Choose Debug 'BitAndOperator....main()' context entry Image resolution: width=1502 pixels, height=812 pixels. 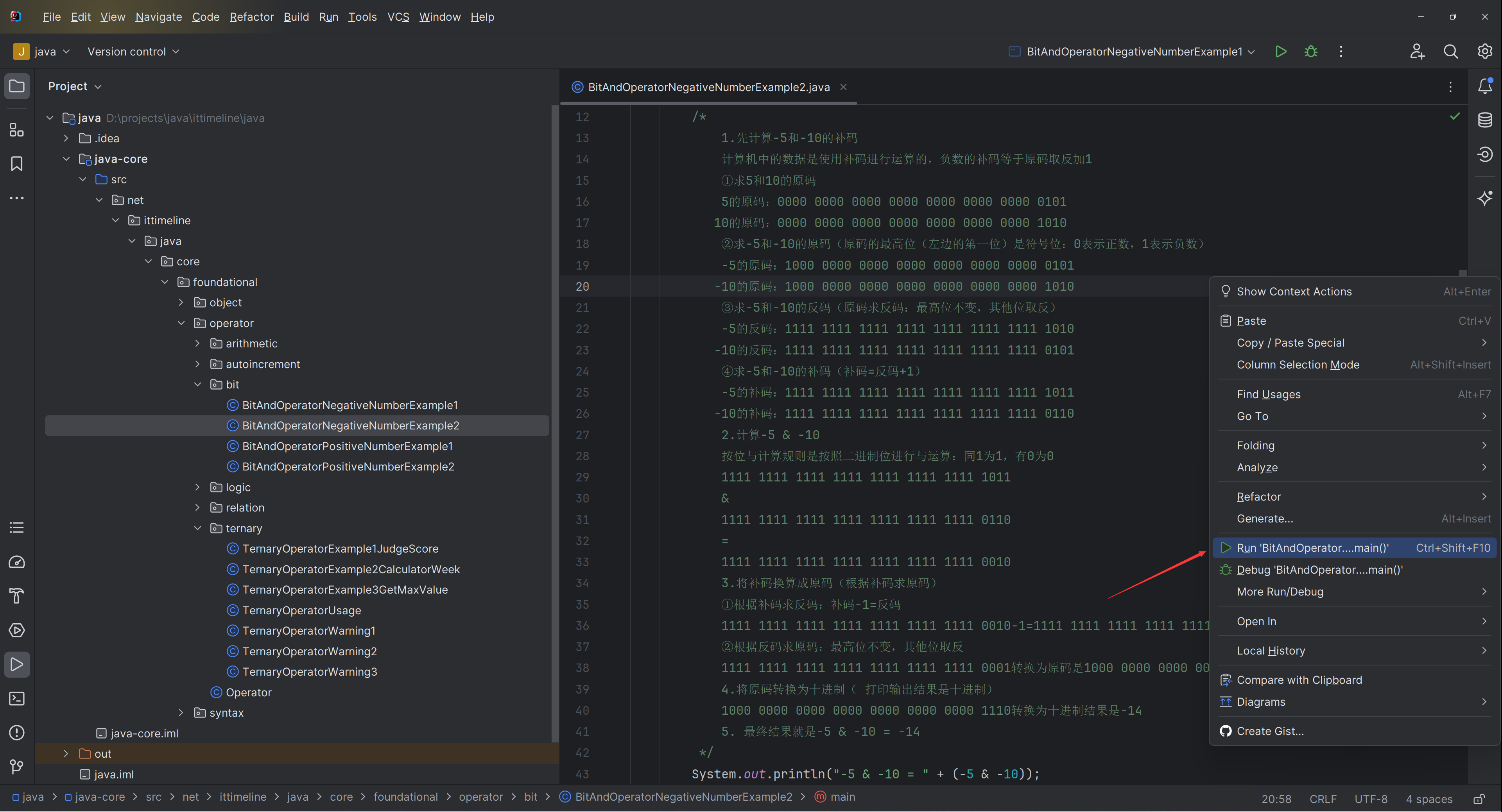click(1355, 569)
